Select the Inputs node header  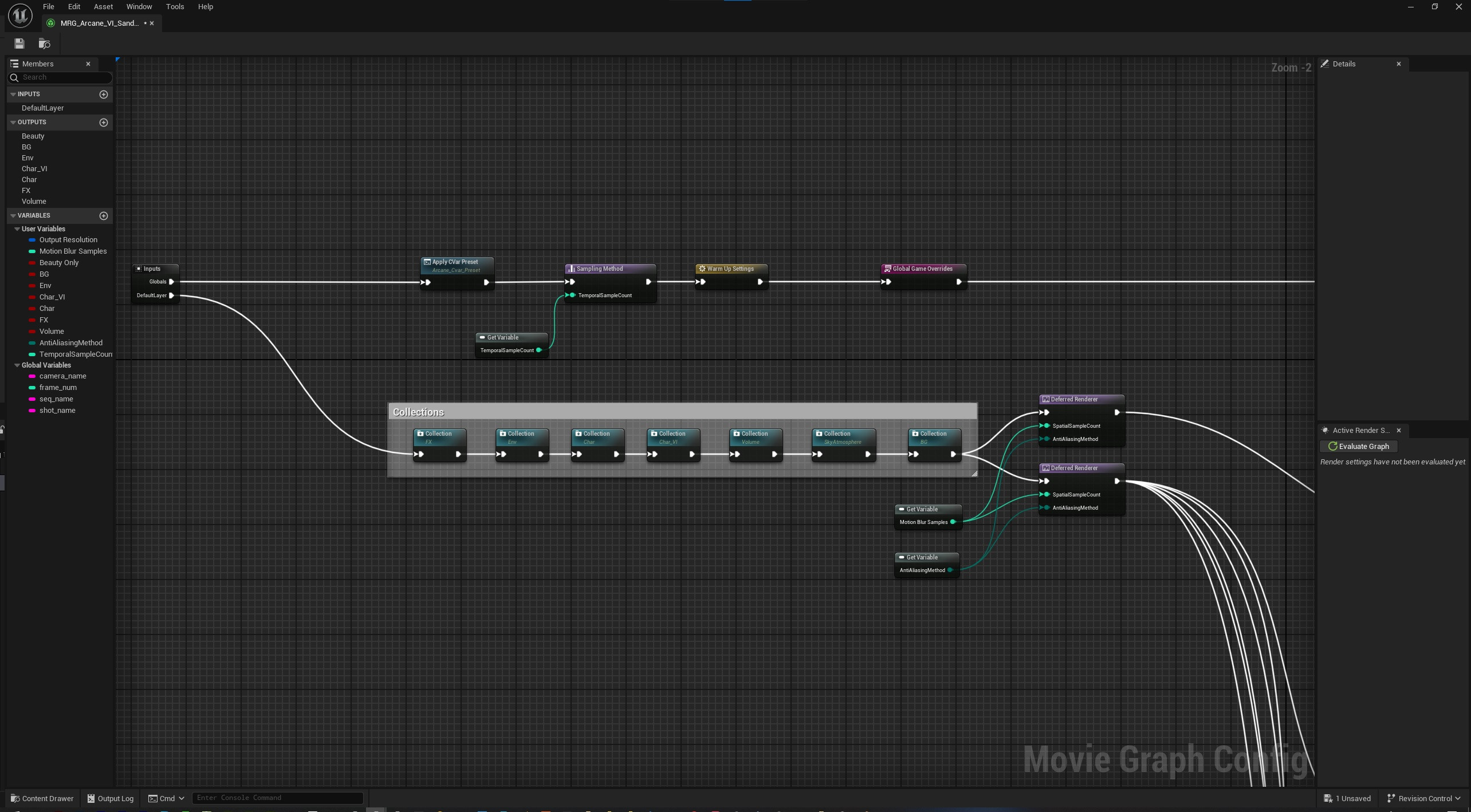pos(155,269)
